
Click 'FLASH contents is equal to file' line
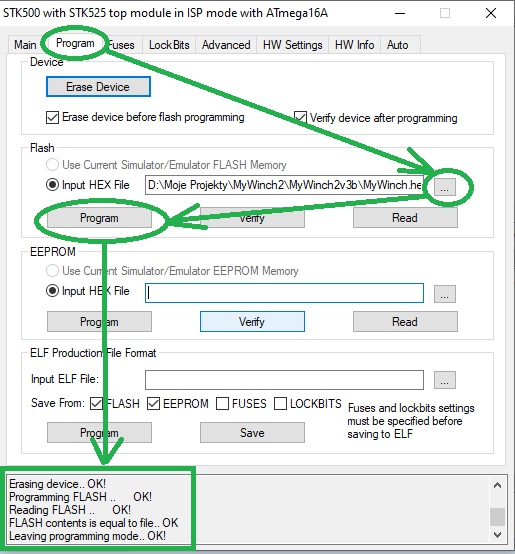[94, 523]
